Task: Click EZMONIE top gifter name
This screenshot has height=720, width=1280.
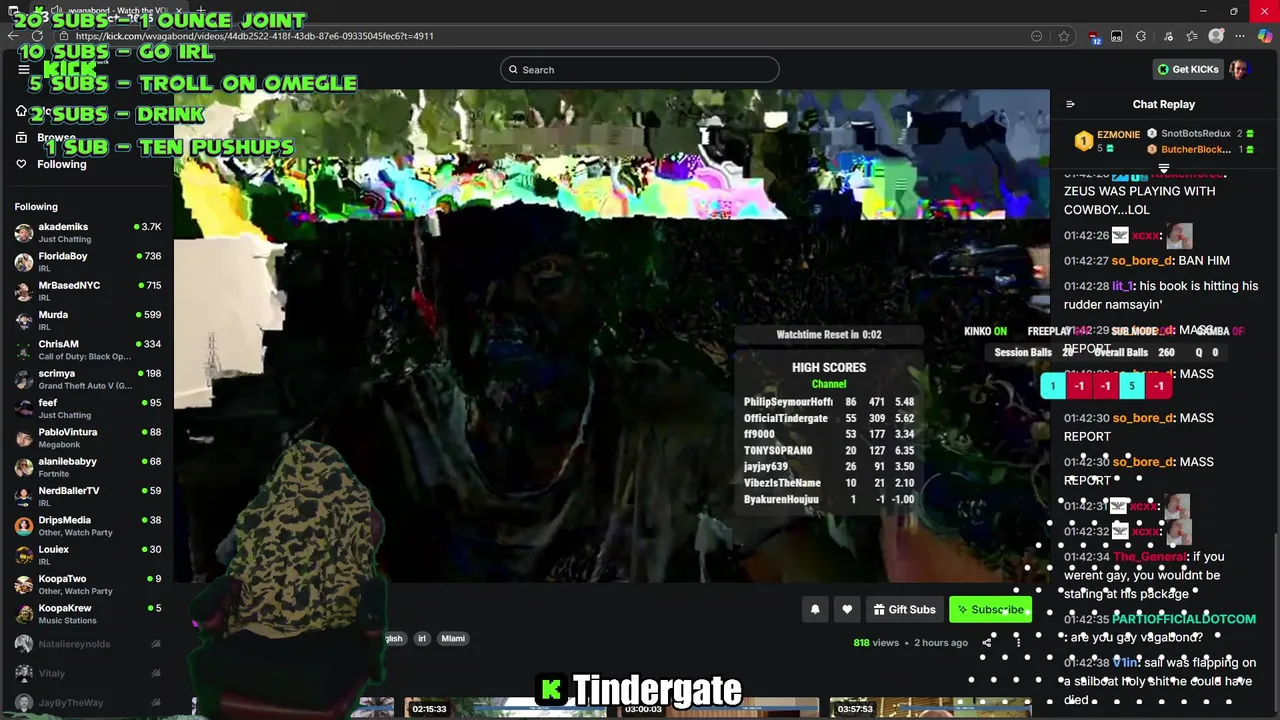Action: [x=1118, y=134]
